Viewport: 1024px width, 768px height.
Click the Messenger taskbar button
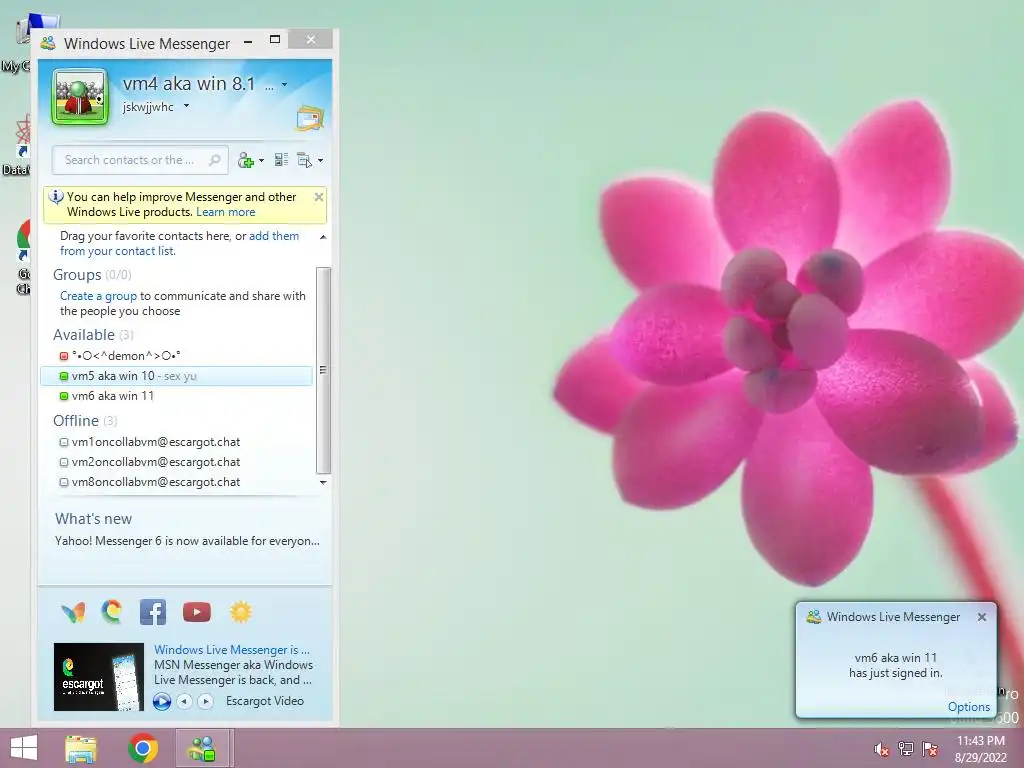click(202, 748)
